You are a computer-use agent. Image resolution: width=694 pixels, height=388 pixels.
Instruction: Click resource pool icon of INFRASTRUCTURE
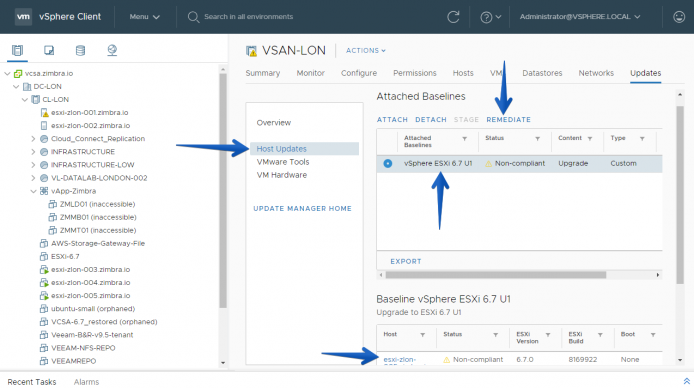click(x=44, y=152)
